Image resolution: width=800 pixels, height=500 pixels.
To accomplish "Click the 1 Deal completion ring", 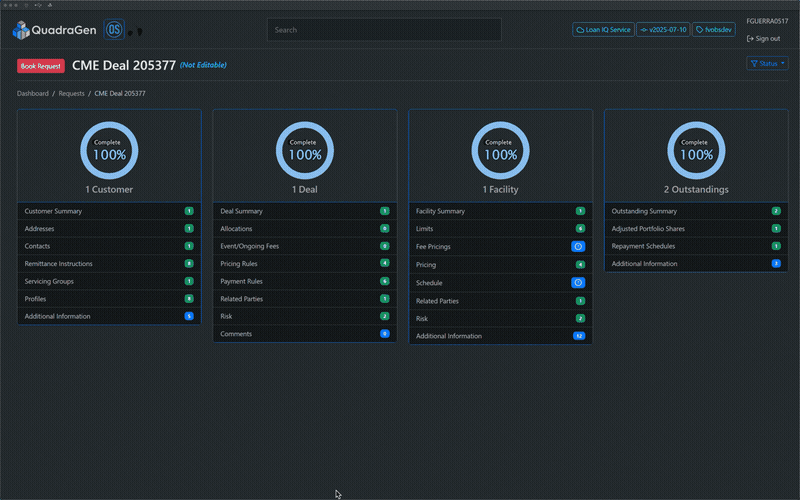I will (305, 150).
